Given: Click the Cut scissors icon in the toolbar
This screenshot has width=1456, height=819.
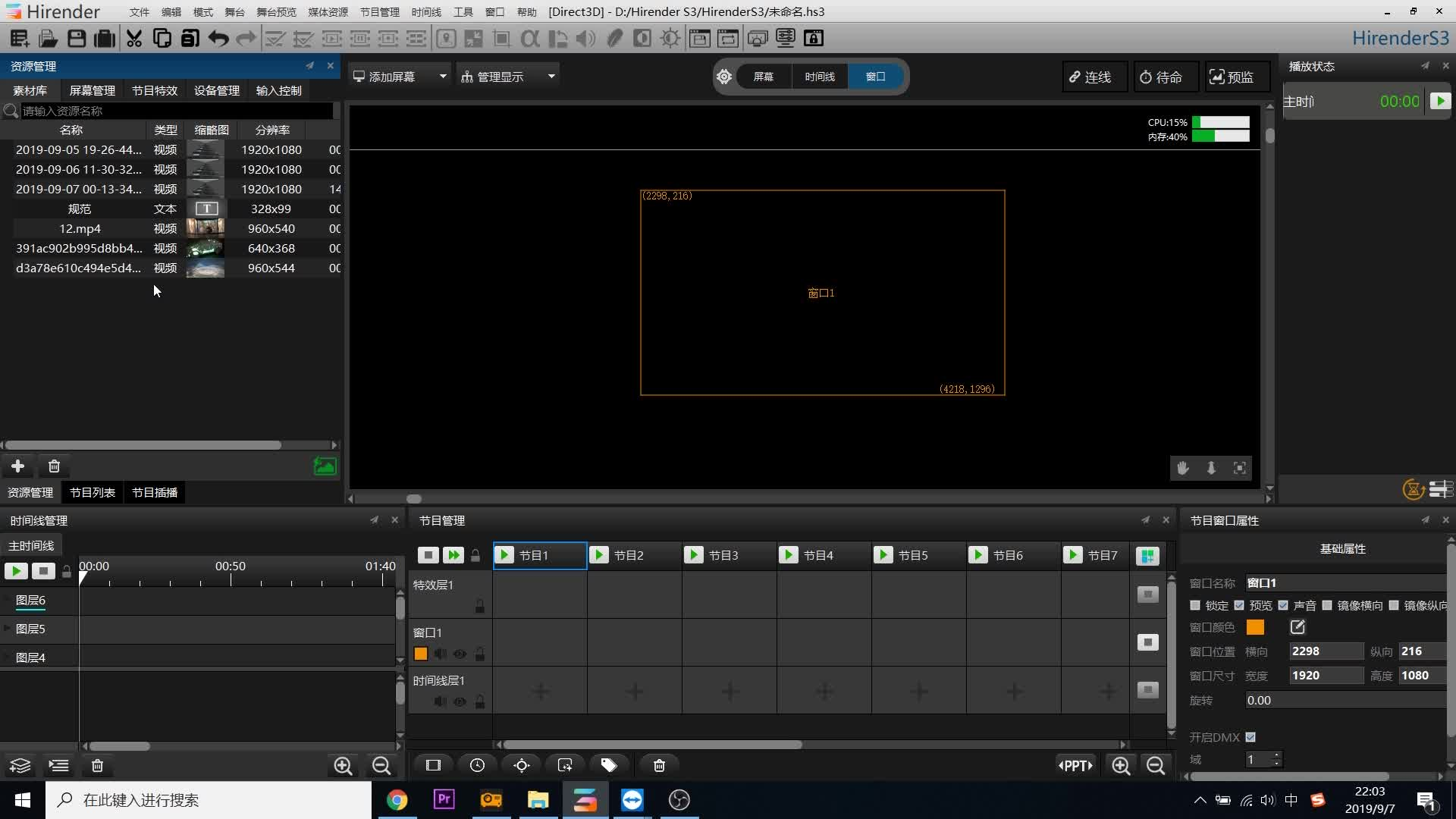Looking at the screenshot, I should click(x=134, y=38).
